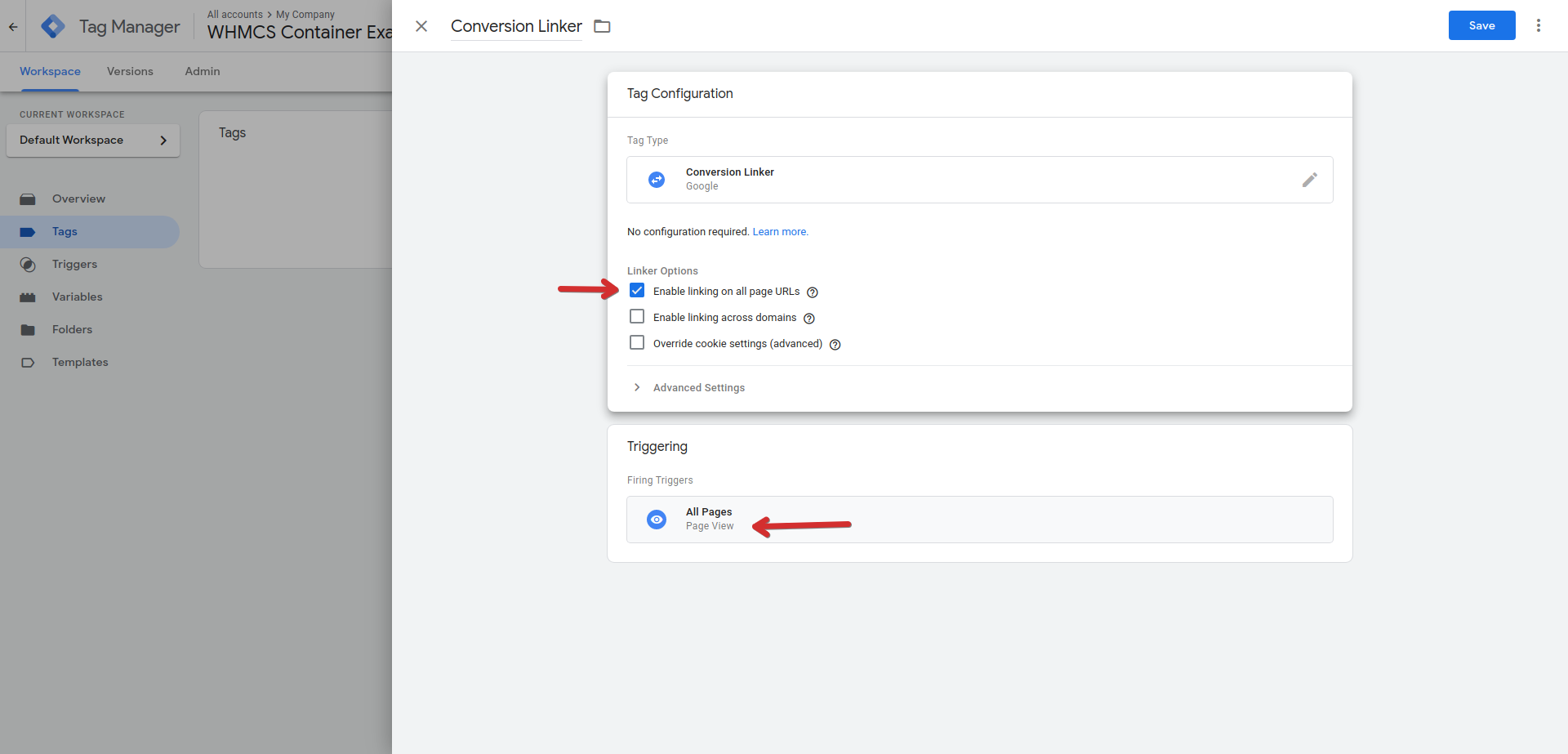Image resolution: width=1568 pixels, height=754 pixels.
Task: Open the Admin tab
Action: 202,72
